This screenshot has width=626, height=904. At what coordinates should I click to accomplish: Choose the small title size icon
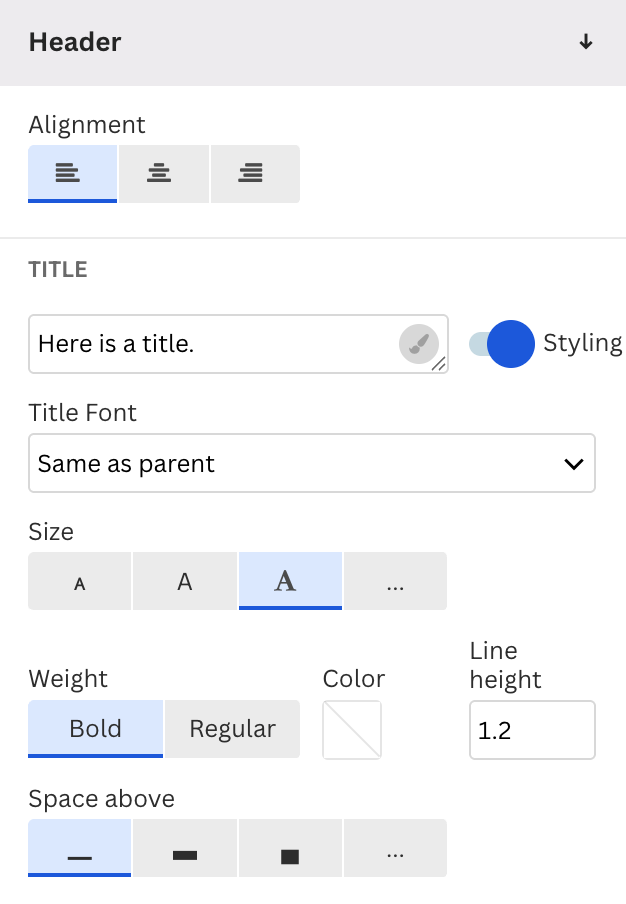(79, 581)
